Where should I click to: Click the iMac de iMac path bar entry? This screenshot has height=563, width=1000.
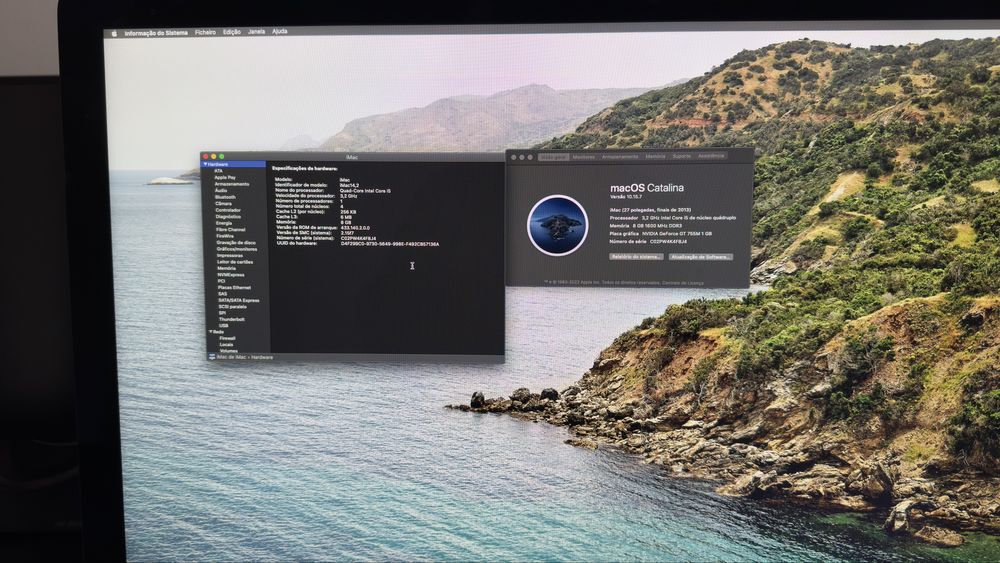(232, 357)
